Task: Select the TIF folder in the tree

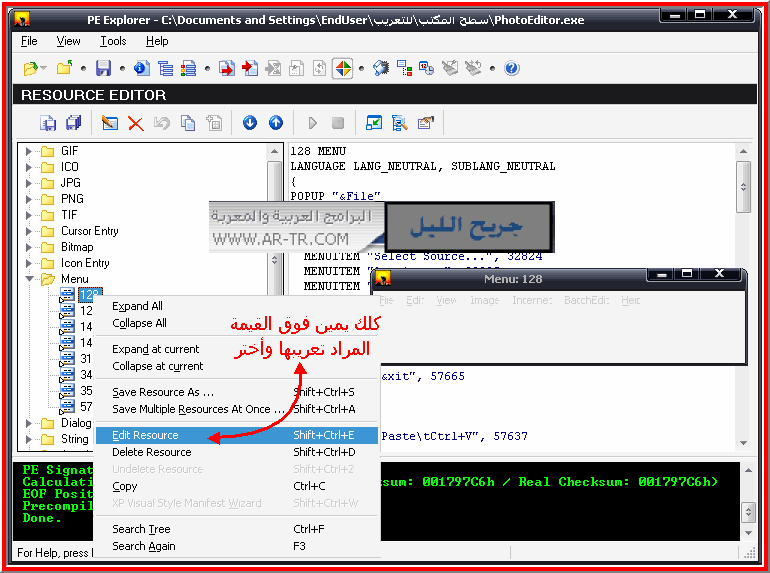Action: pyautogui.click(x=69, y=215)
